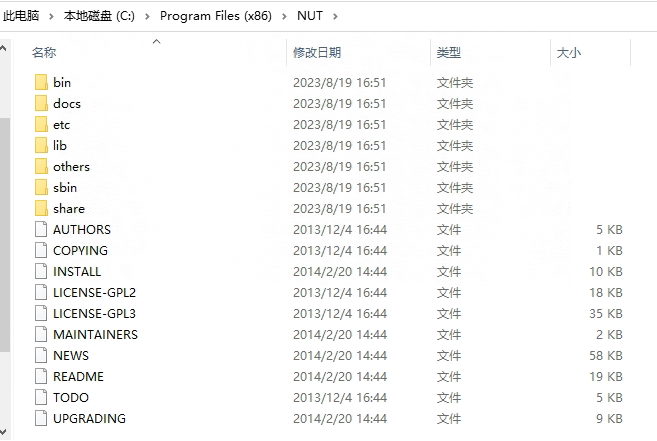
Task: Select the file name COPYING
Action: tap(80, 250)
